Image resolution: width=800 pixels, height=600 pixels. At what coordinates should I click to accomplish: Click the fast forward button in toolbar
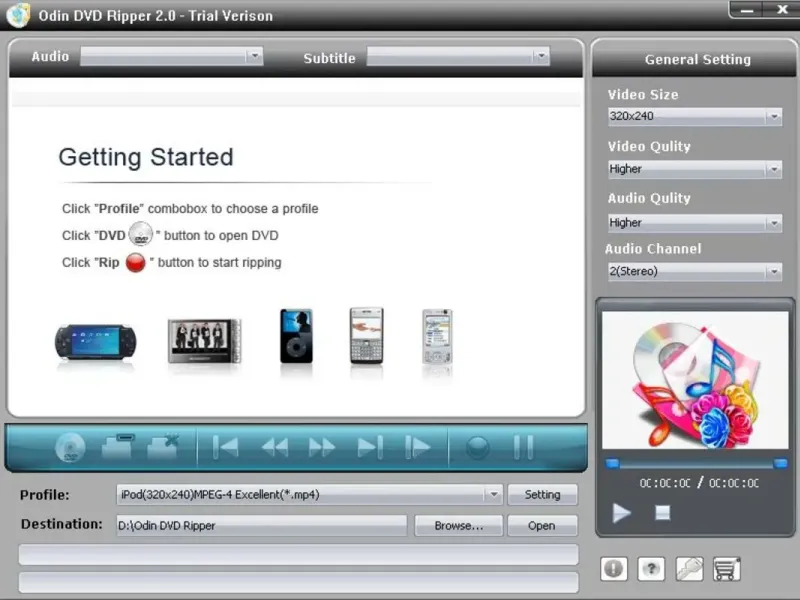click(x=322, y=448)
